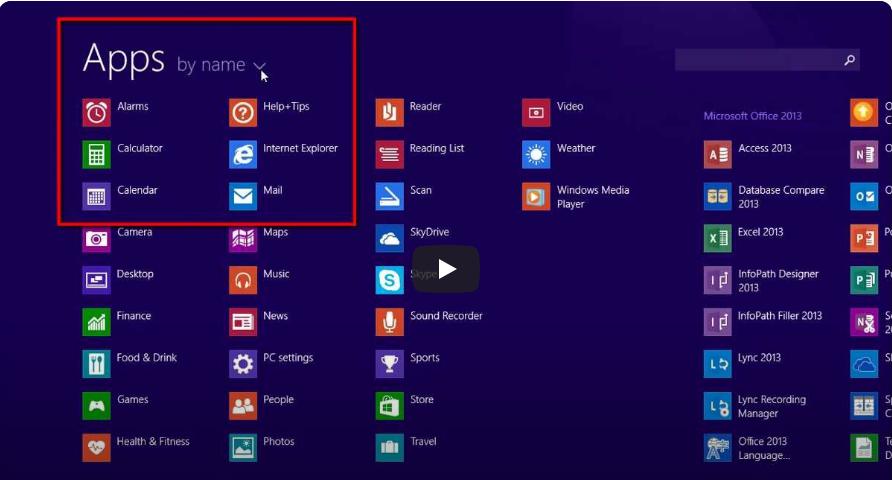Open Office 2013 Language icon
The image size is (892, 480).
coord(717,448)
